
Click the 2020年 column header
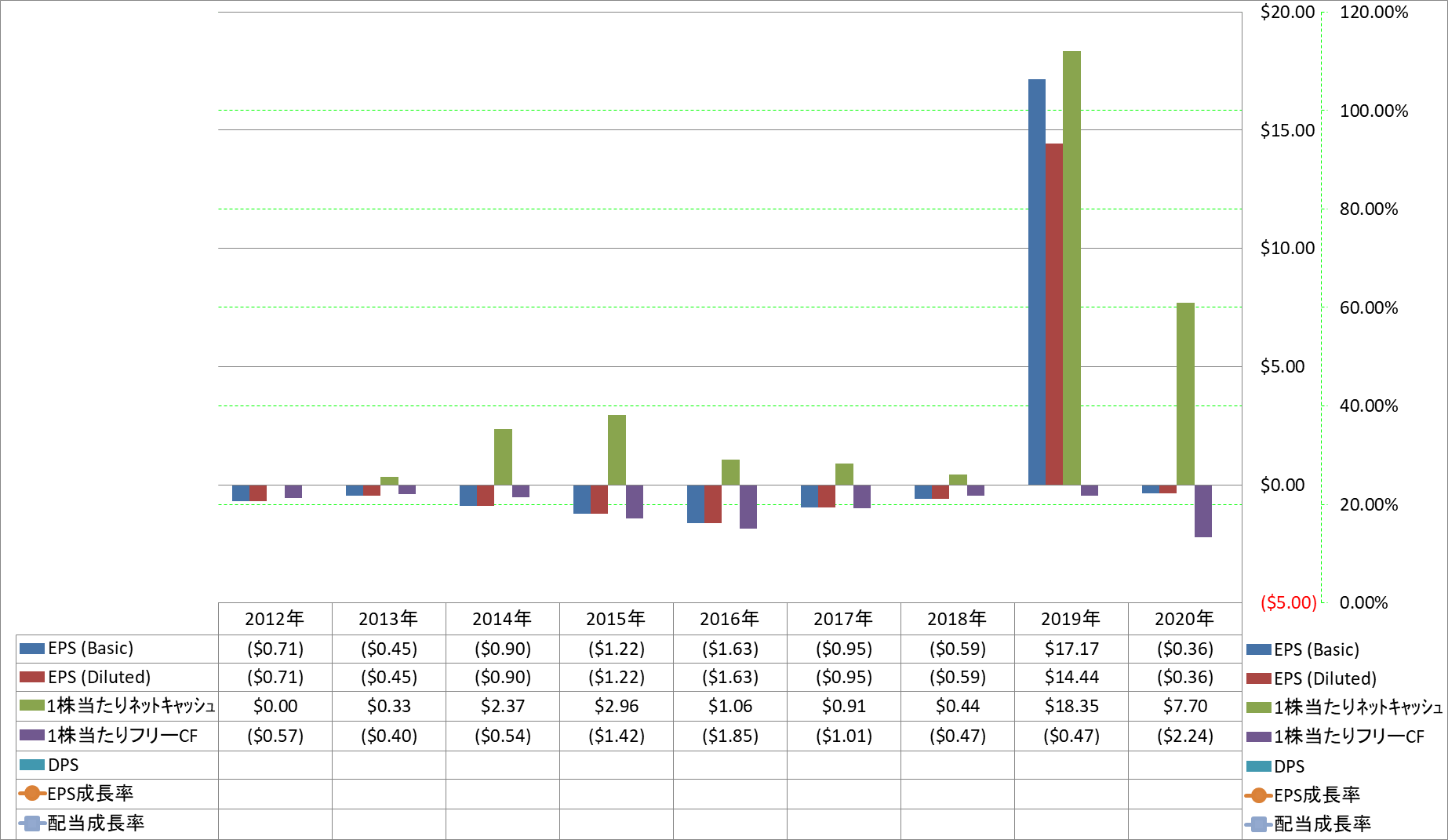(x=1184, y=619)
